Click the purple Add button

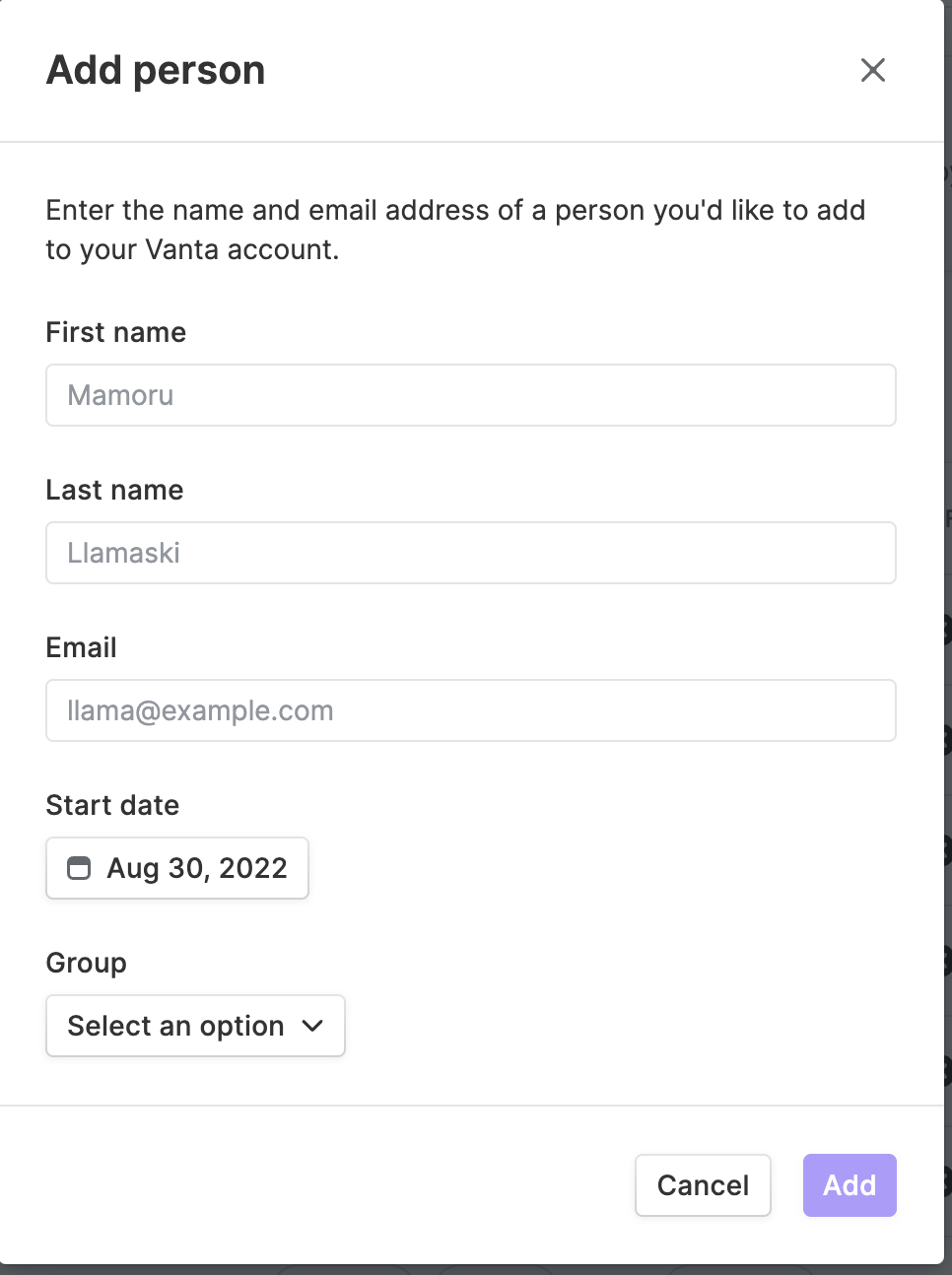click(x=850, y=1185)
